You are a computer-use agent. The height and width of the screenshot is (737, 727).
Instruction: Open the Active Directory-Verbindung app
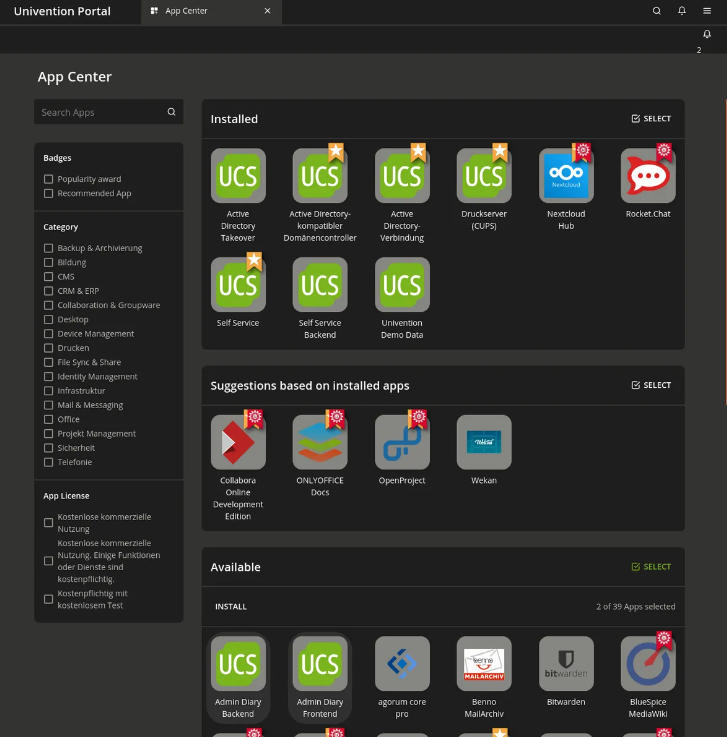pos(402,176)
